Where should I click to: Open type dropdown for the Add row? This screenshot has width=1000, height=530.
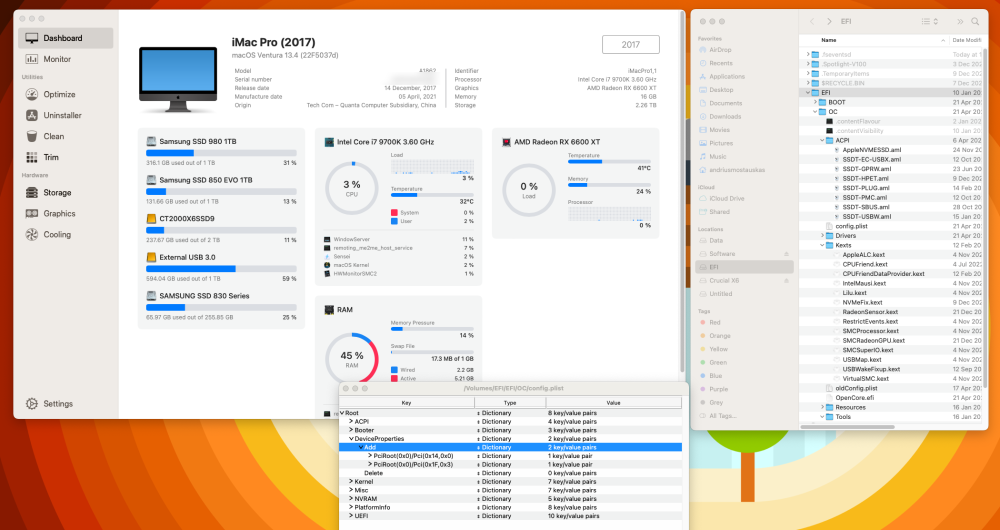tap(478, 448)
